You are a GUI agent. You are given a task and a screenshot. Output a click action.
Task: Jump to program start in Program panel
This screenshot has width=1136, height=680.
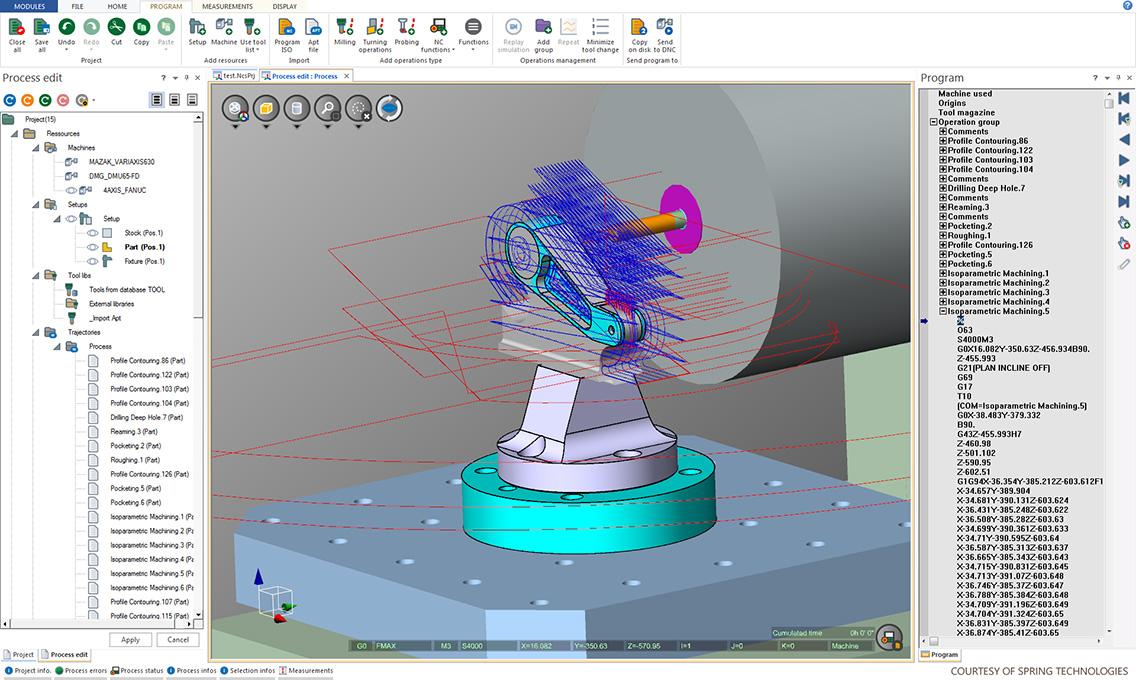(1124, 97)
